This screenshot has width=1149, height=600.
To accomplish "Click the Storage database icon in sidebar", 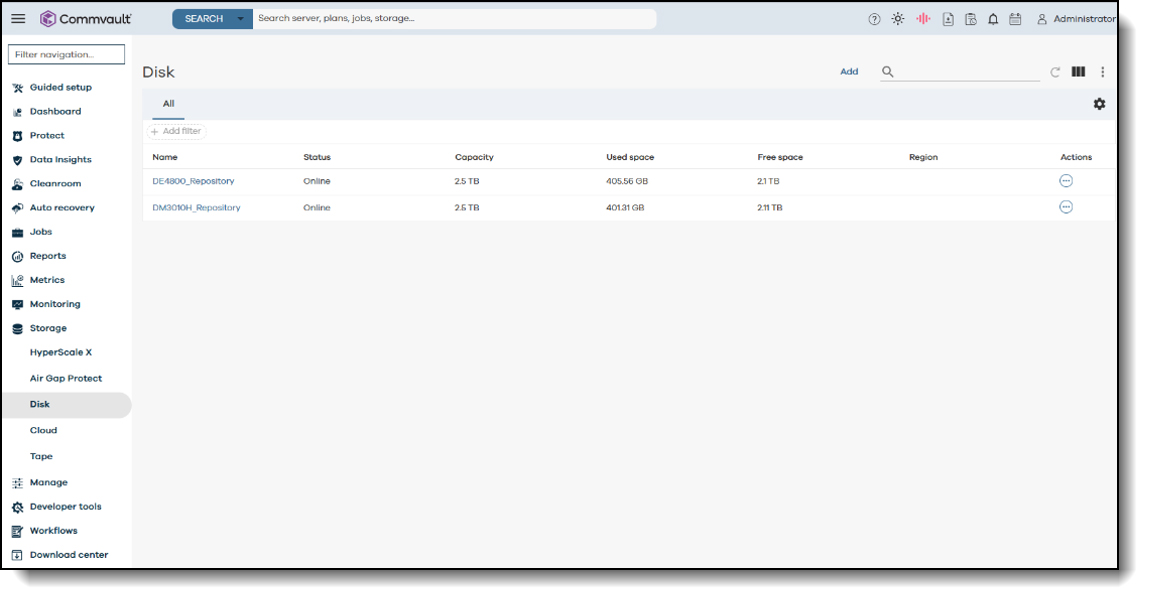I will (18, 329).
